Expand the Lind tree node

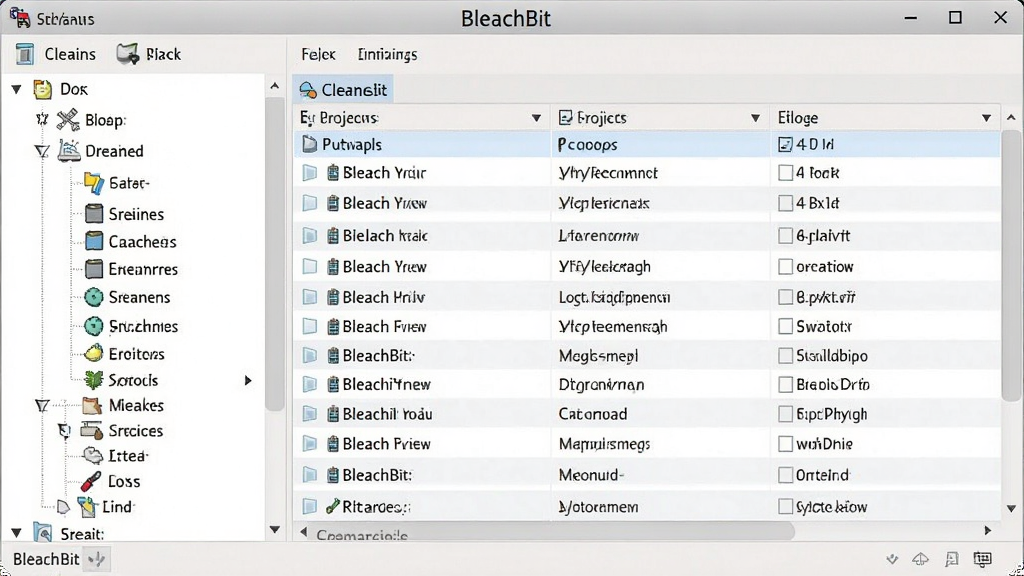63,507
